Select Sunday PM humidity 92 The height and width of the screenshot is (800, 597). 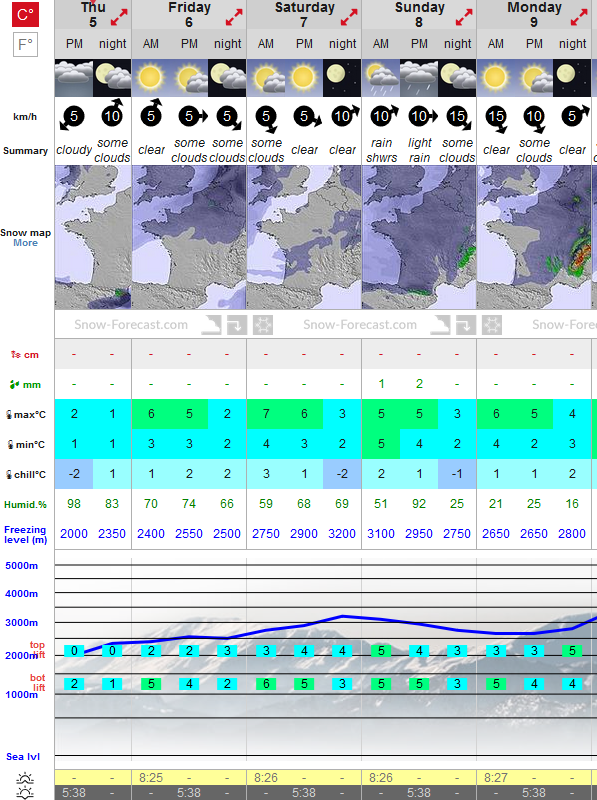coord(419,504)
